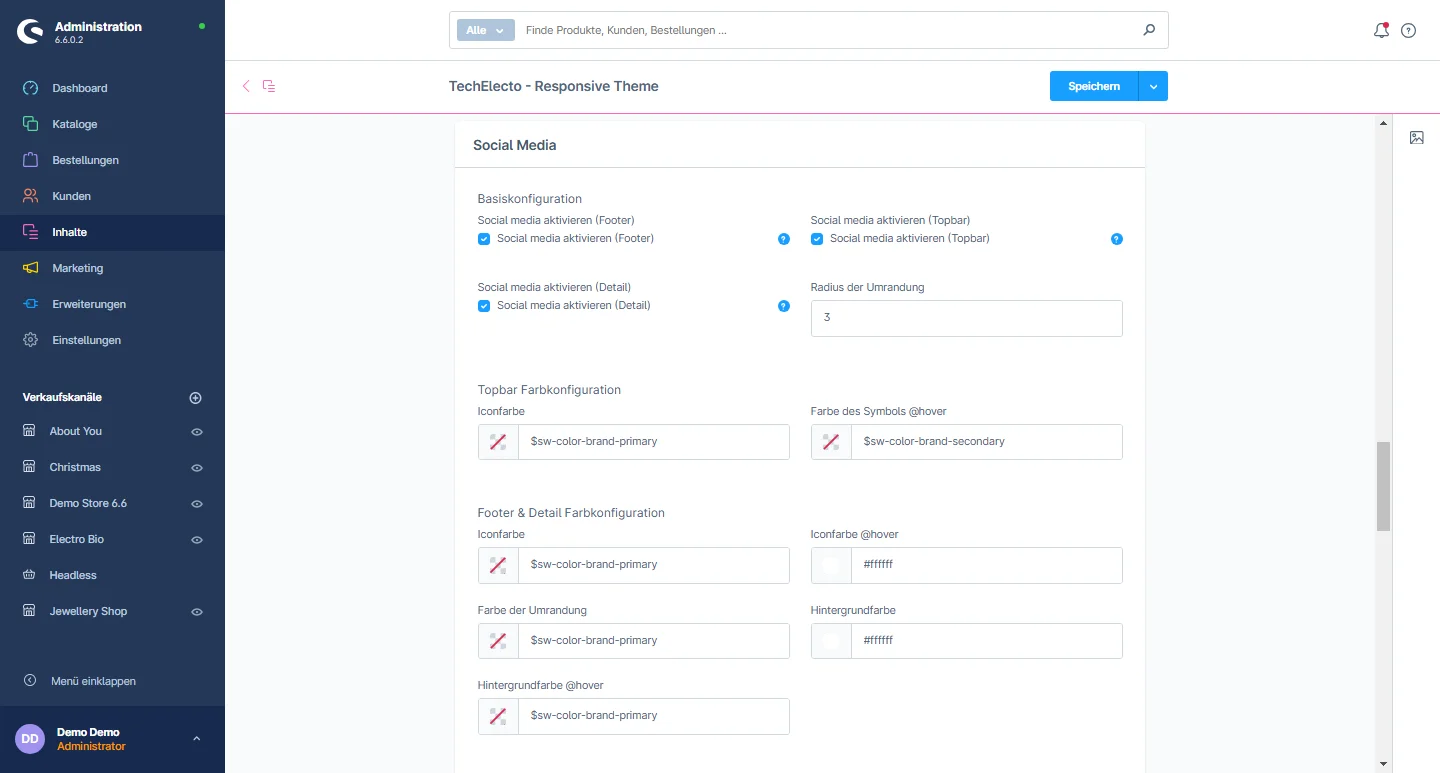
Task: Expand the Speichern button dropdown arrow
Action: tap(1153, 87)
